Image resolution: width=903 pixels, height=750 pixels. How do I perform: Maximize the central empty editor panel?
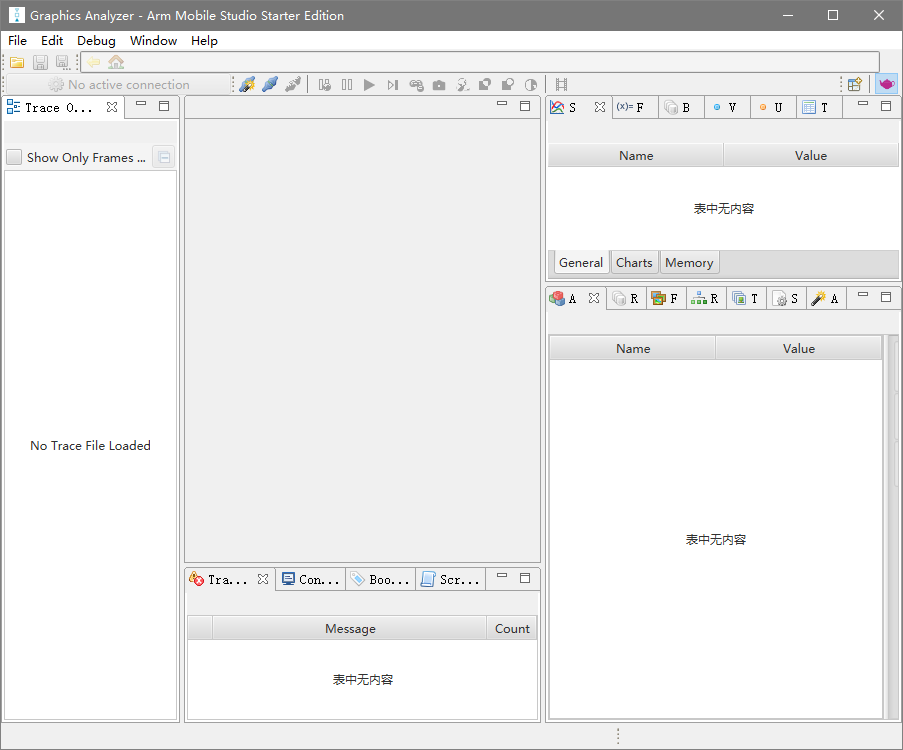pyautogui.click(x=525, y=106)
